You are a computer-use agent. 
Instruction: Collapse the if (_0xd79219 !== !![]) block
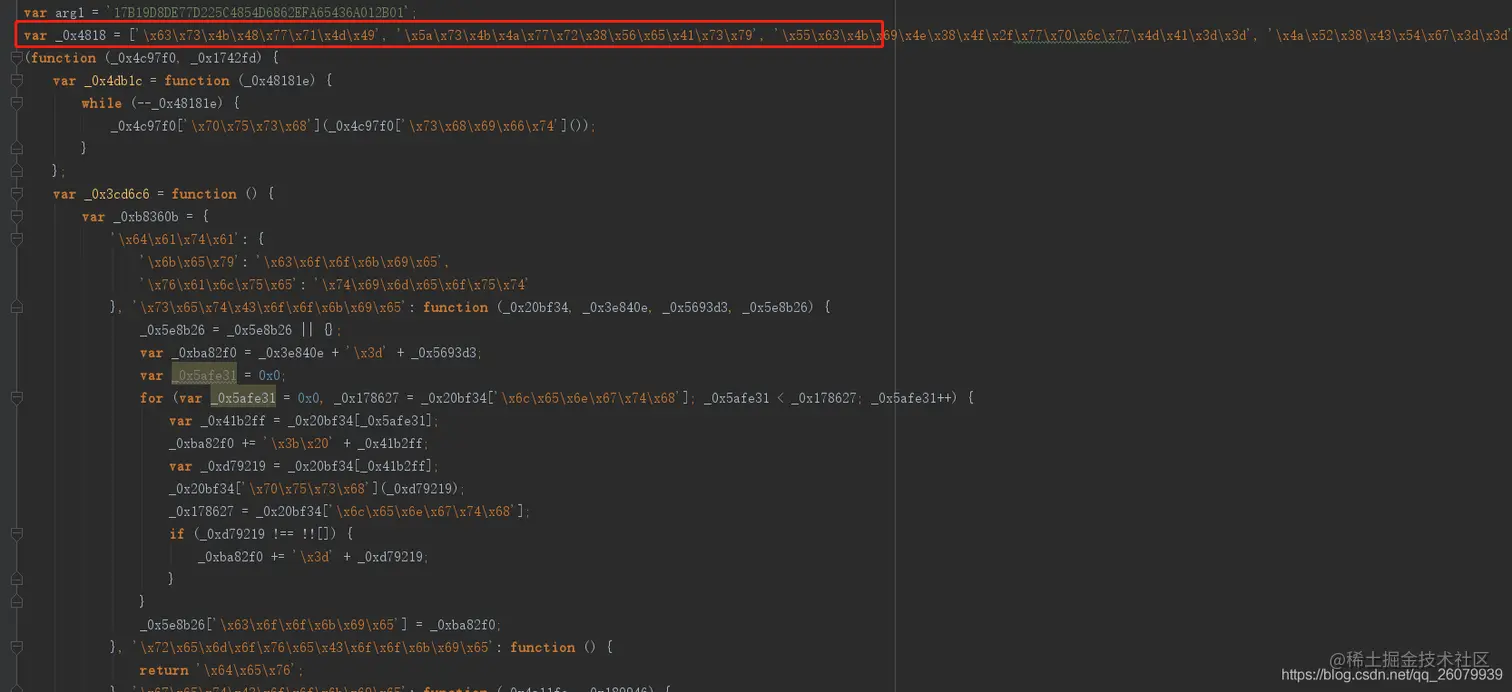click(x=16, y=534)
